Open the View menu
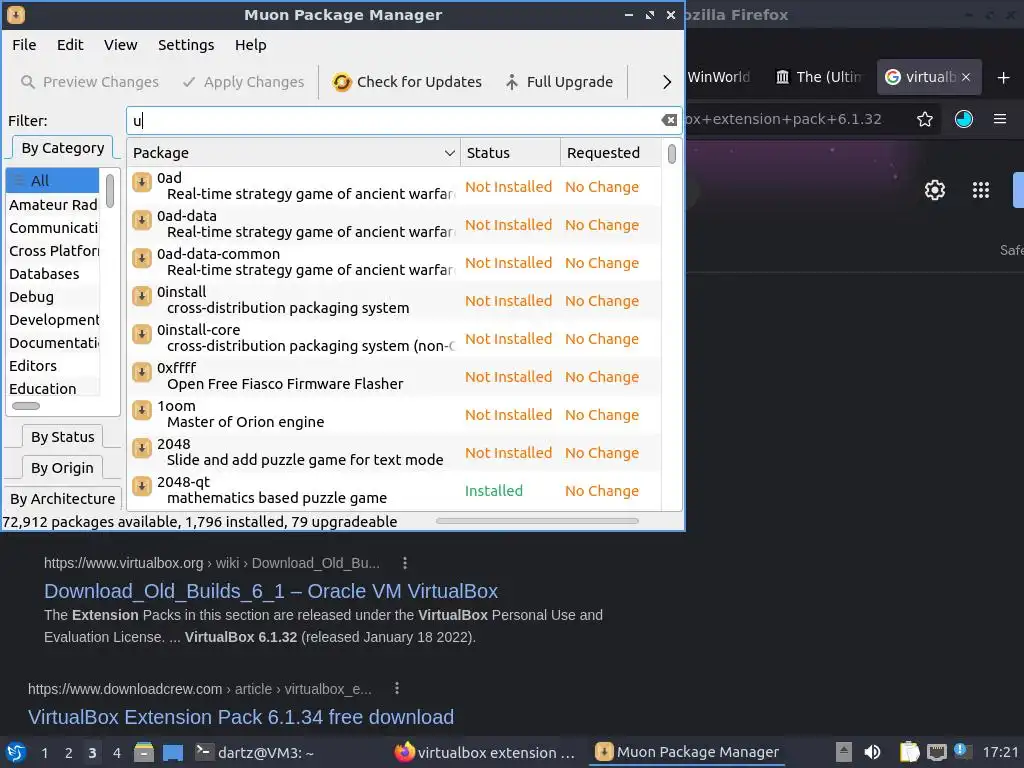 pyautogui.click(x=120, y=45)
